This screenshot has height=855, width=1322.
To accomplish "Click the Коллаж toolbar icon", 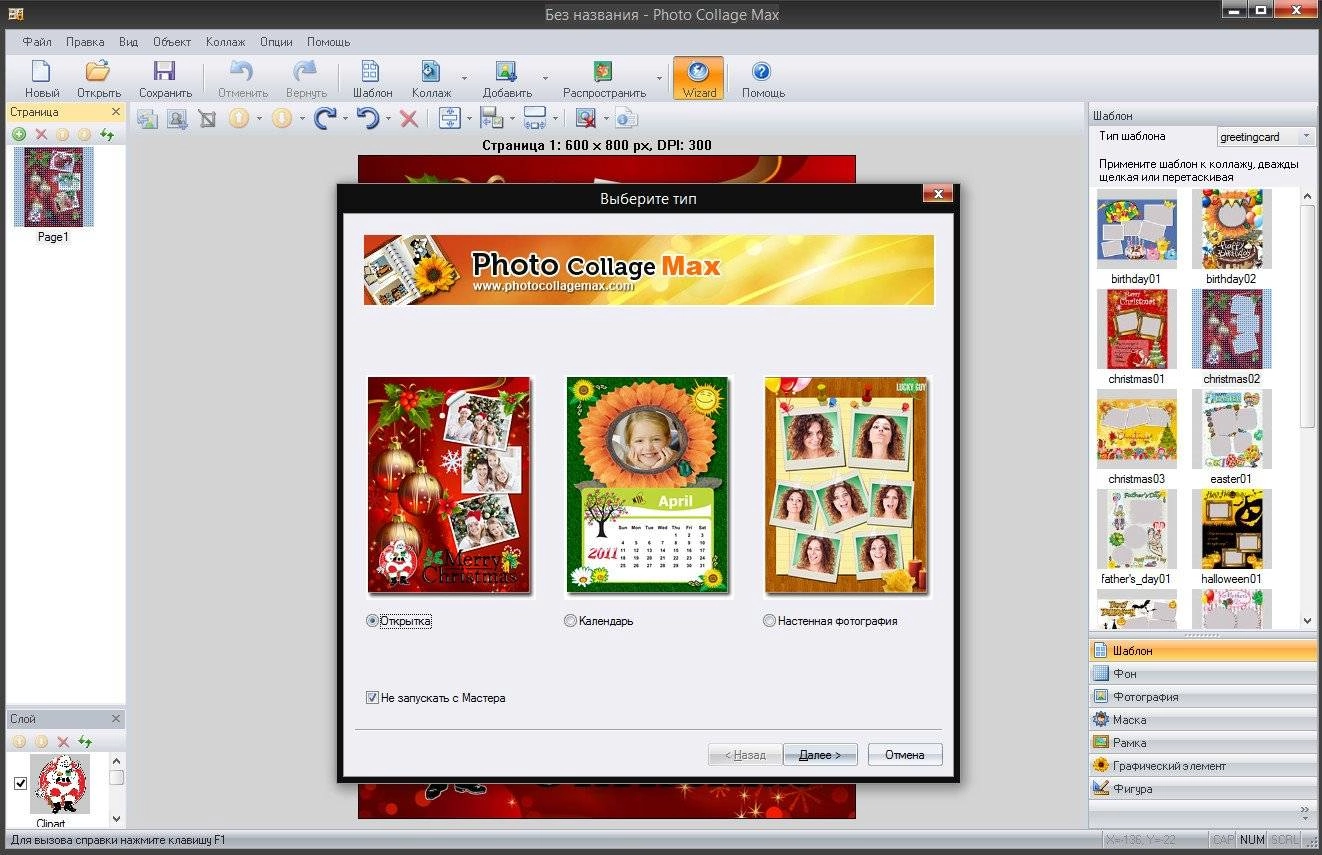I will [431, 79].
